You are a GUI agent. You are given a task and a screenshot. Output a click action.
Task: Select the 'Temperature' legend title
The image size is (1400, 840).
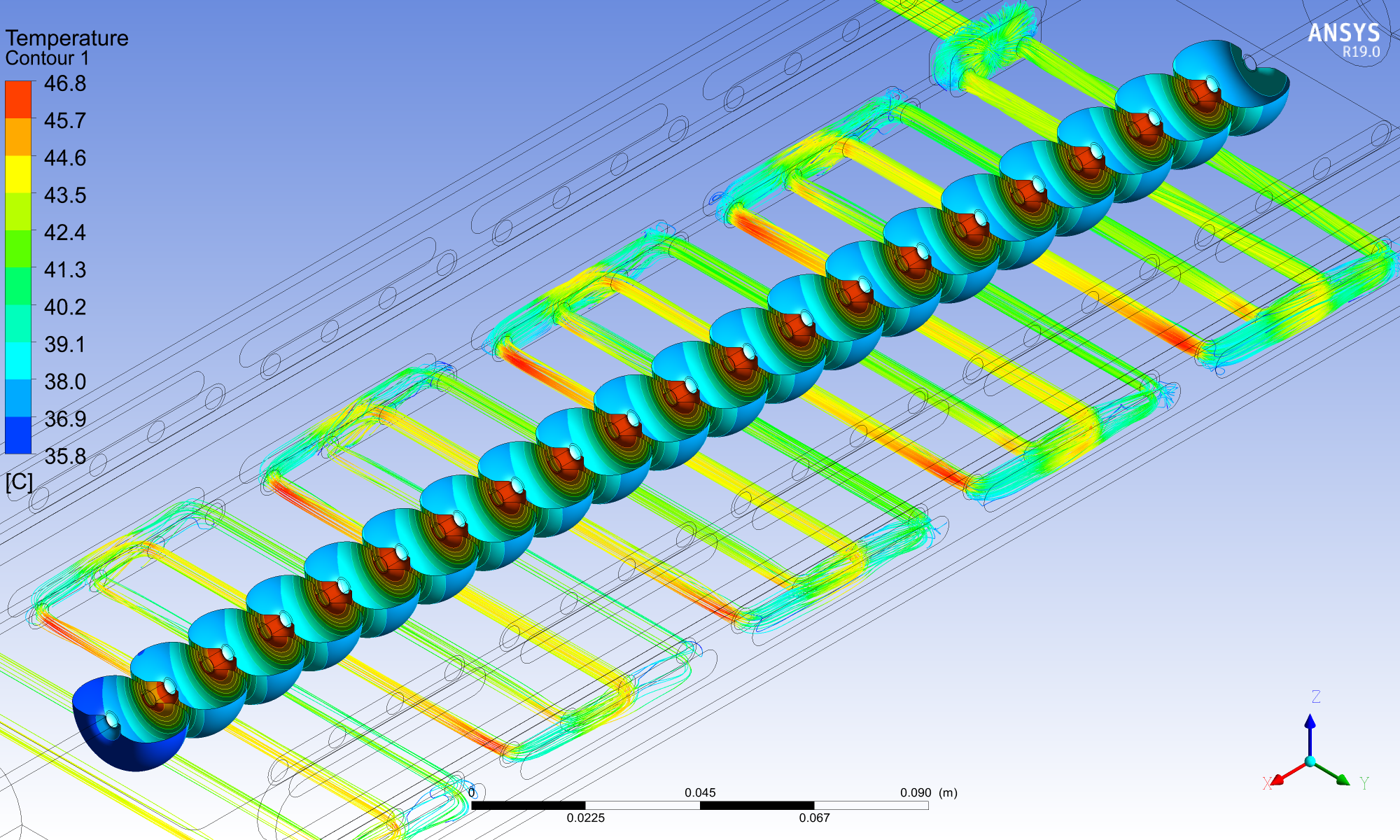[67, 38]
